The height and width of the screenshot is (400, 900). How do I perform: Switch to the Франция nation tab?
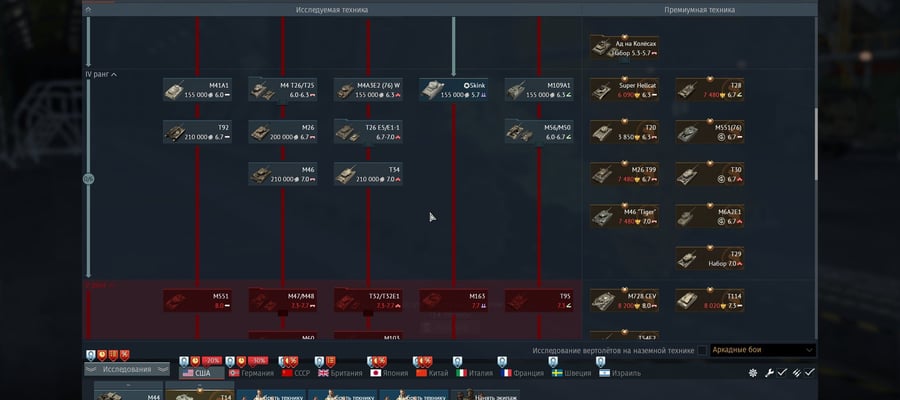point(522,373)
